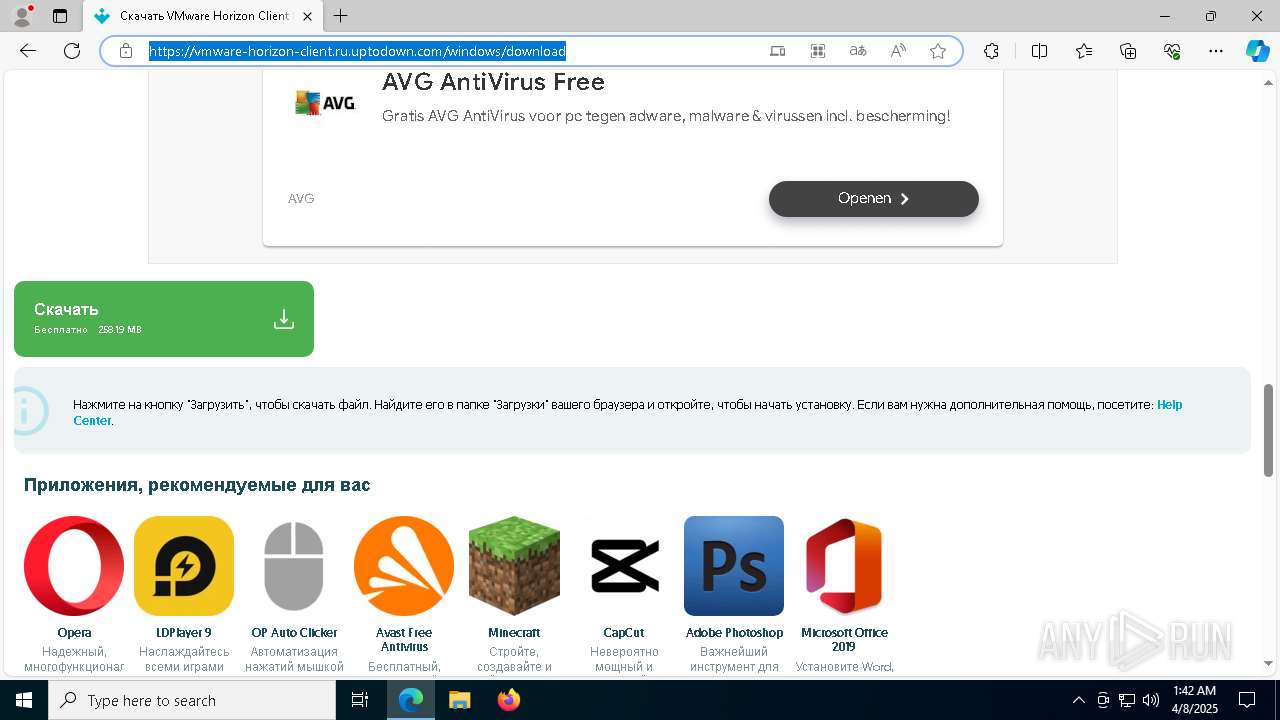The image size is (1280, 720).
Task: Show hidden tray icons chevron
Action: pyautogui.click(x=1078, y=700)
